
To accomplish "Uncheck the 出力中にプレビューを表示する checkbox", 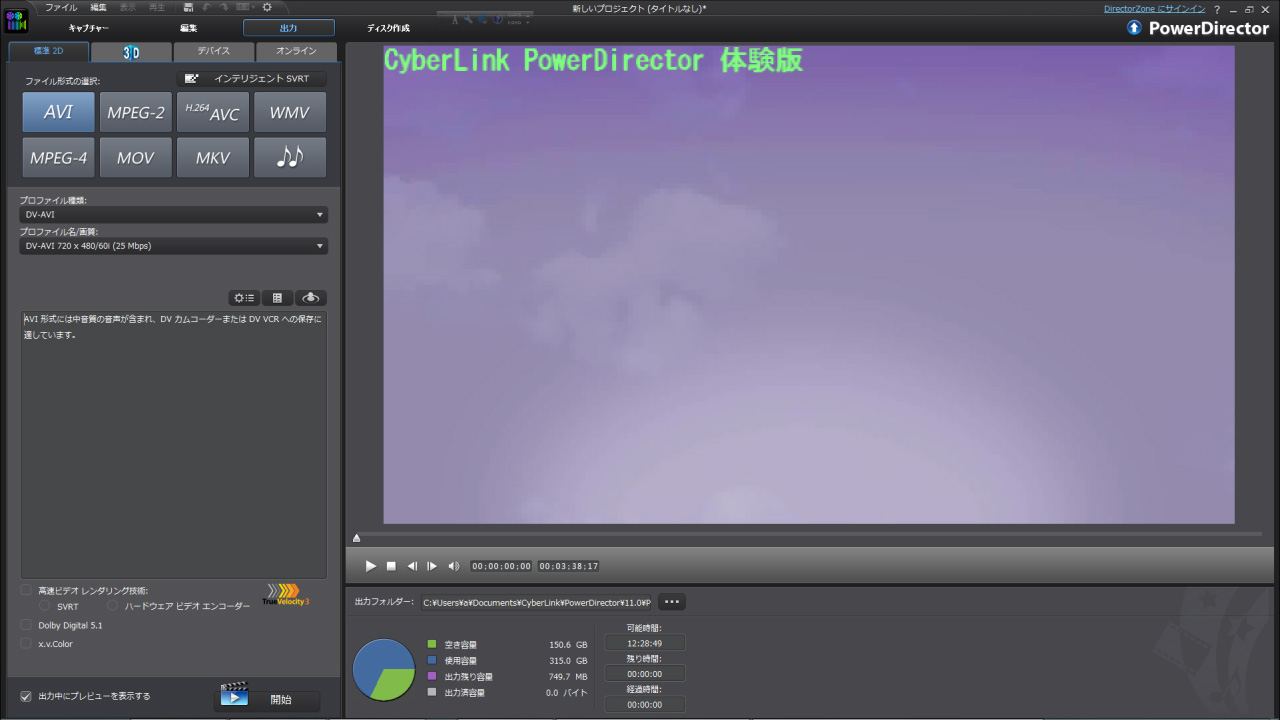I will [26, 696].
